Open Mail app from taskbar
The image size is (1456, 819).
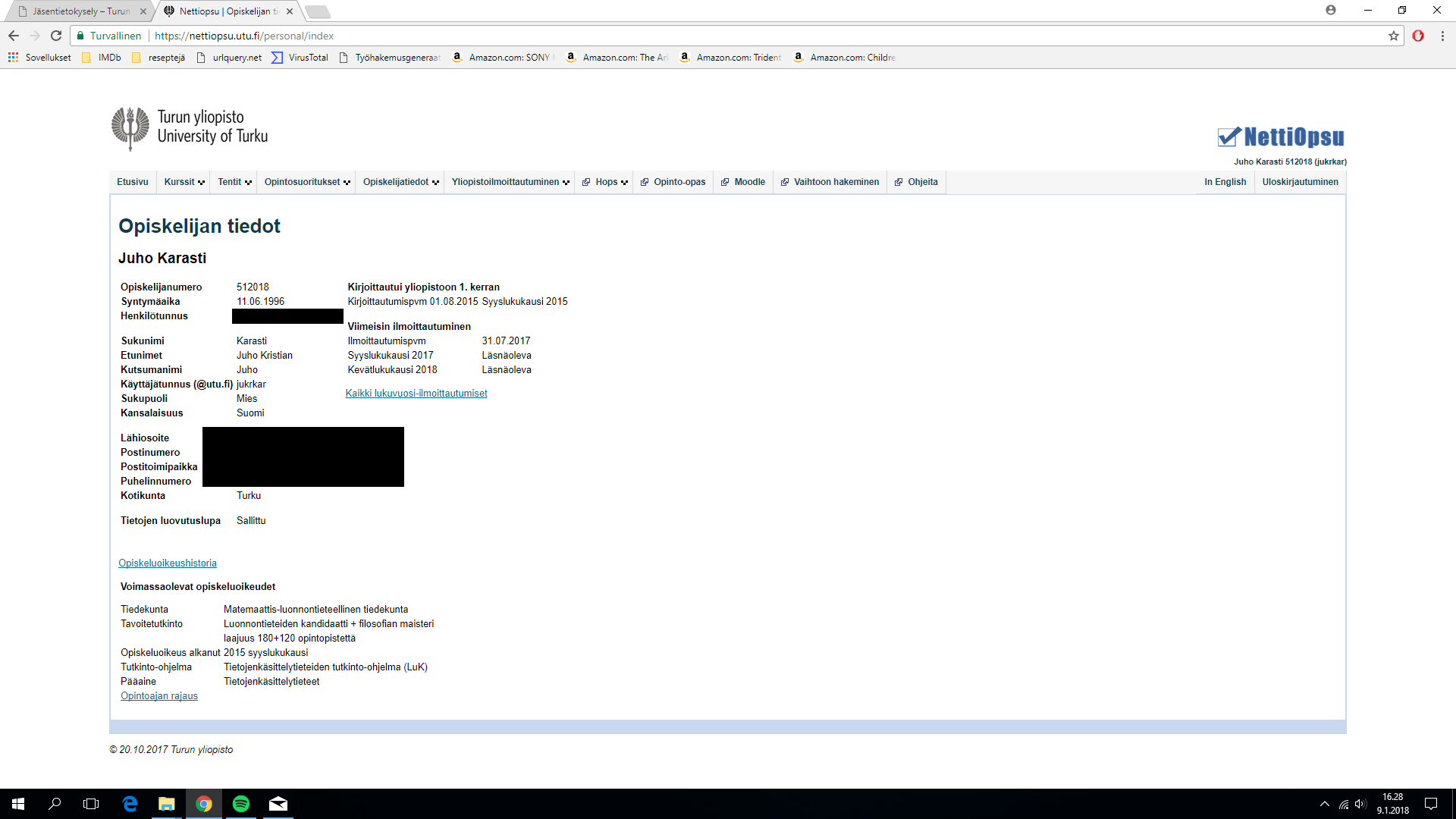click(278, 804)
